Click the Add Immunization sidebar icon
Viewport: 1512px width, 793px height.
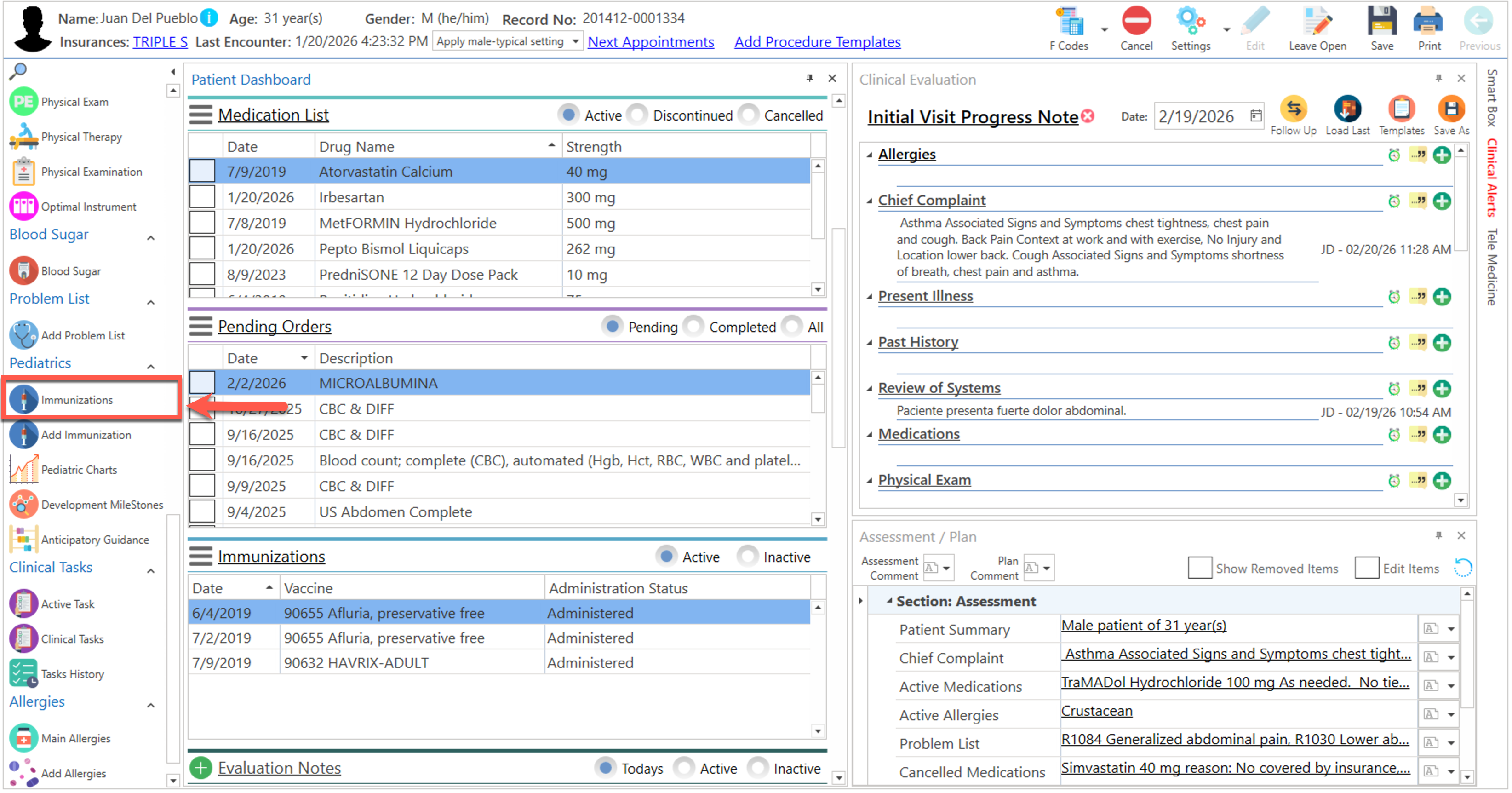pos(23,435)
